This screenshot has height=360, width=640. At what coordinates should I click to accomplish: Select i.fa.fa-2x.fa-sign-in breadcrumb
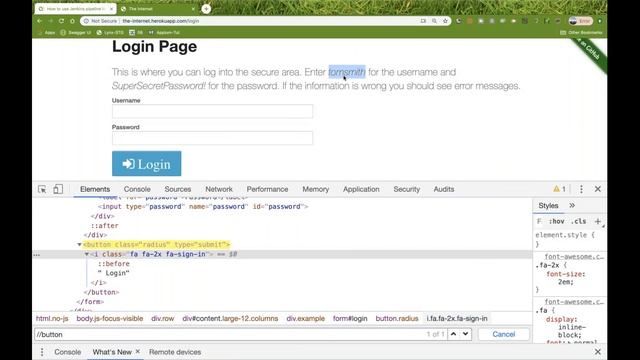(457, 318)
